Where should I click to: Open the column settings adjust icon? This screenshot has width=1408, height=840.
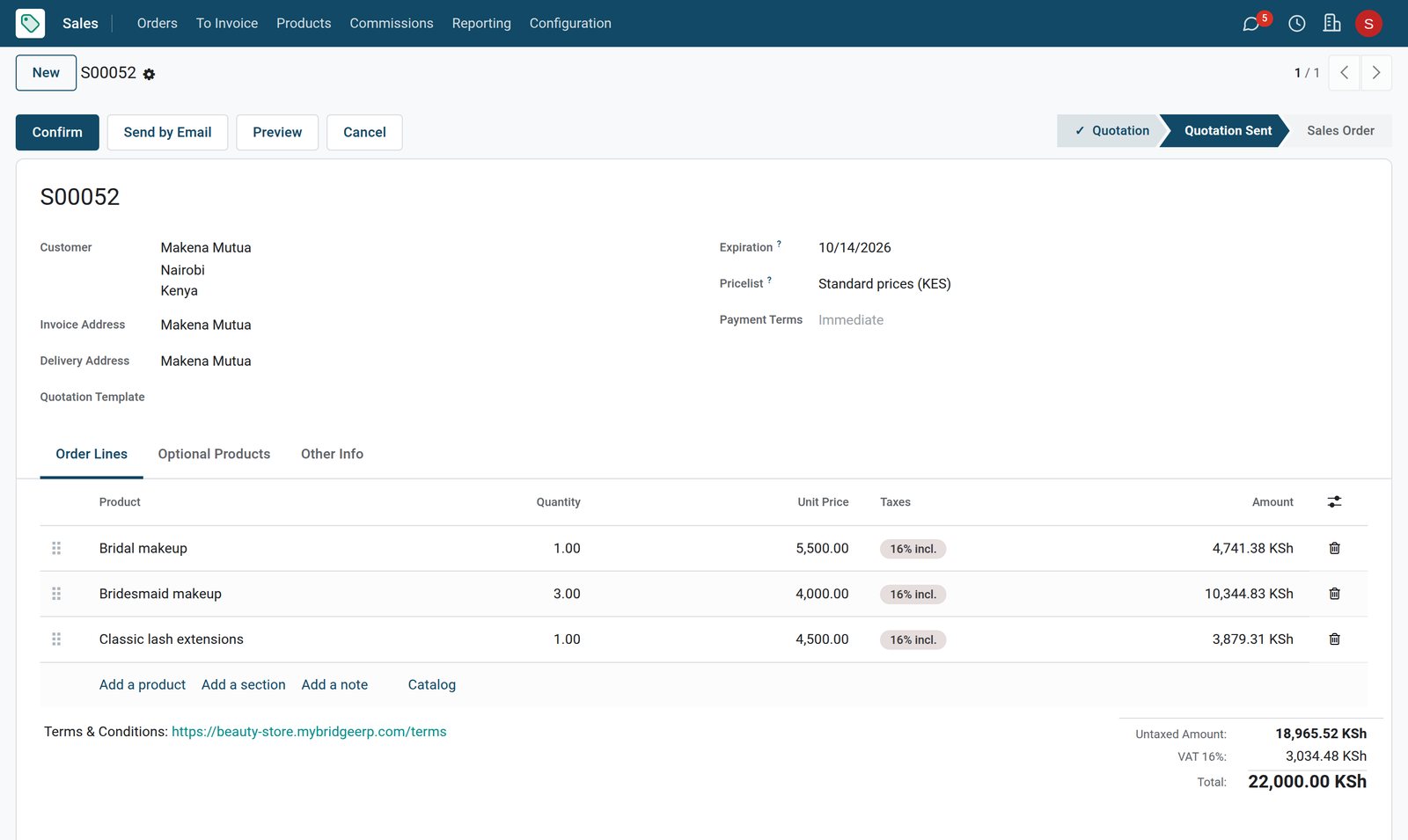[1334, 501]
